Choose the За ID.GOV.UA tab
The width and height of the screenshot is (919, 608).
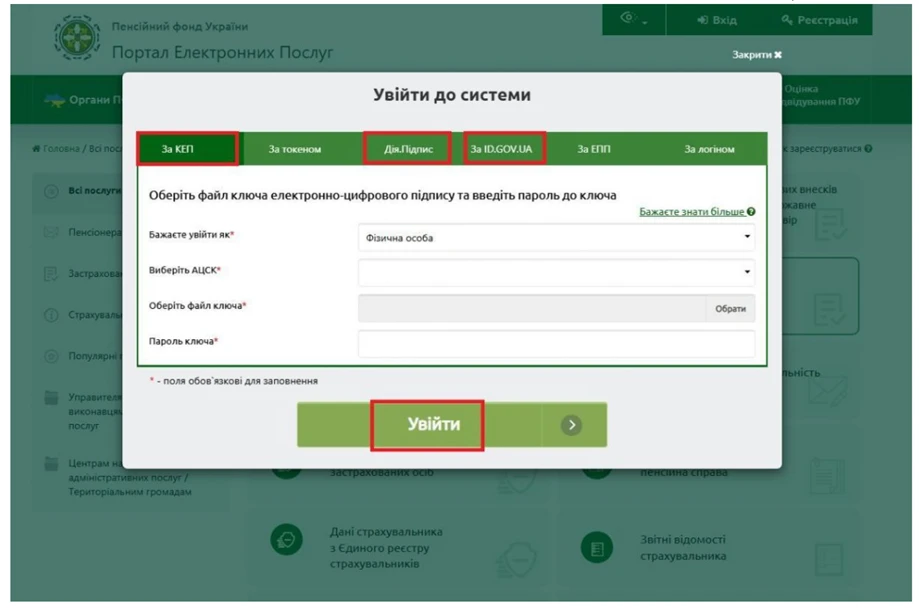tap(502, 149)
